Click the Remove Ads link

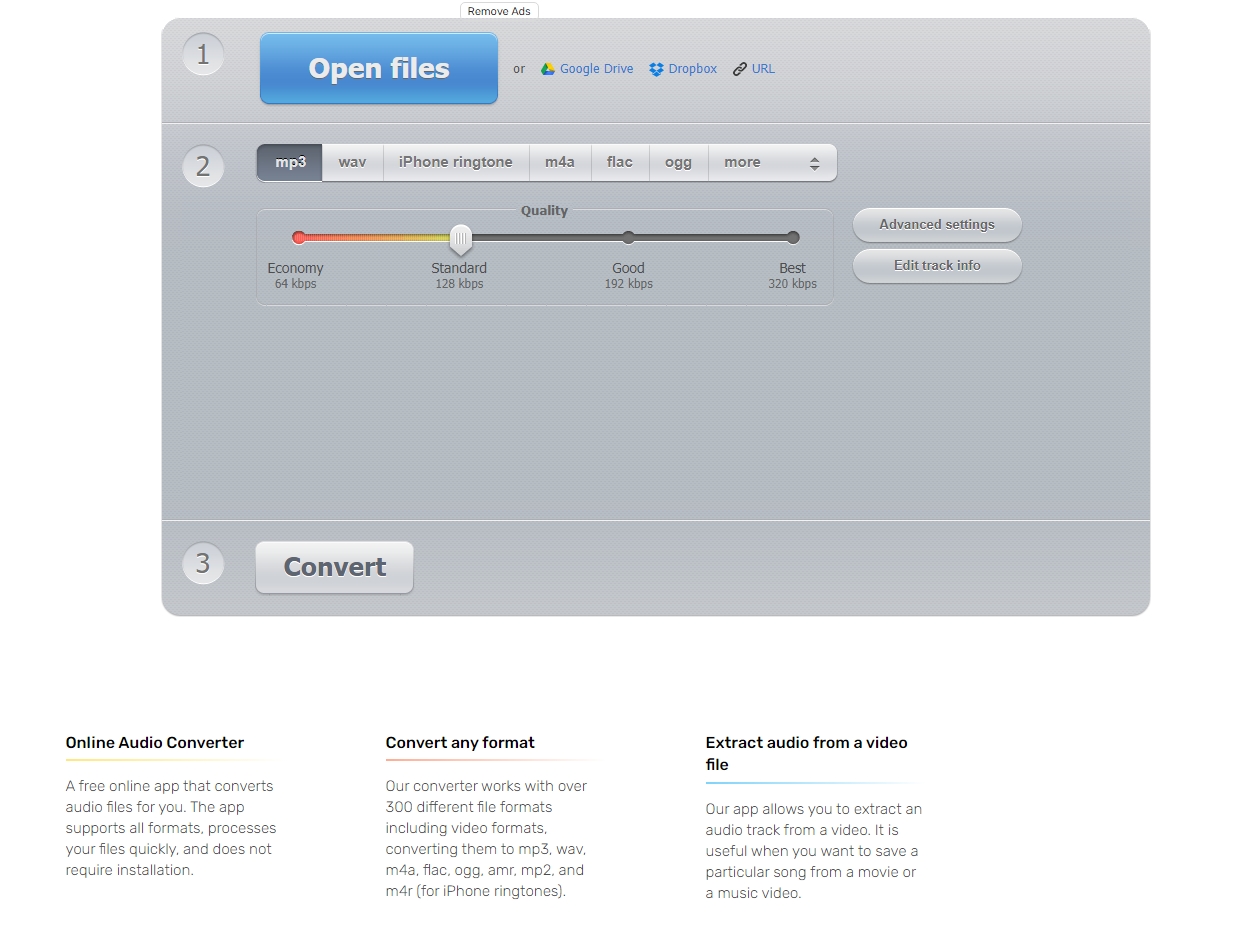(x=498, y=11)
